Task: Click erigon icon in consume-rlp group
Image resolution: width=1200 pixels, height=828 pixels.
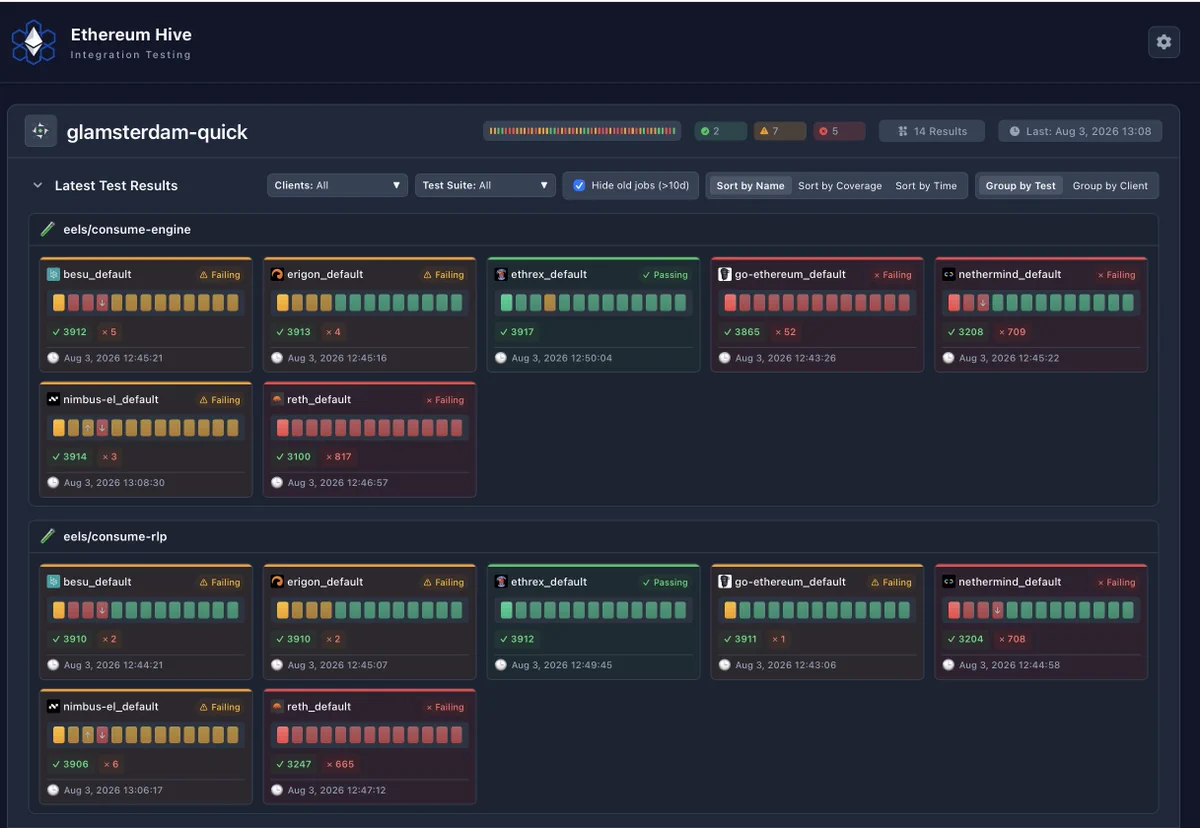Action: tap(277, 581)
